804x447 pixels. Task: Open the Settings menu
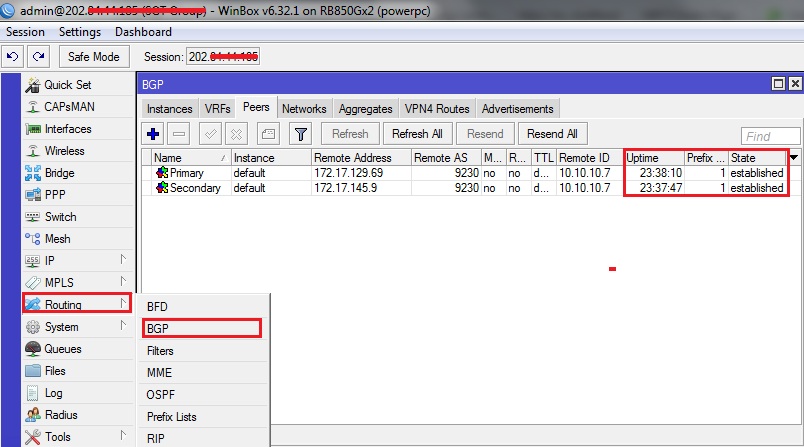coord(80,32)
